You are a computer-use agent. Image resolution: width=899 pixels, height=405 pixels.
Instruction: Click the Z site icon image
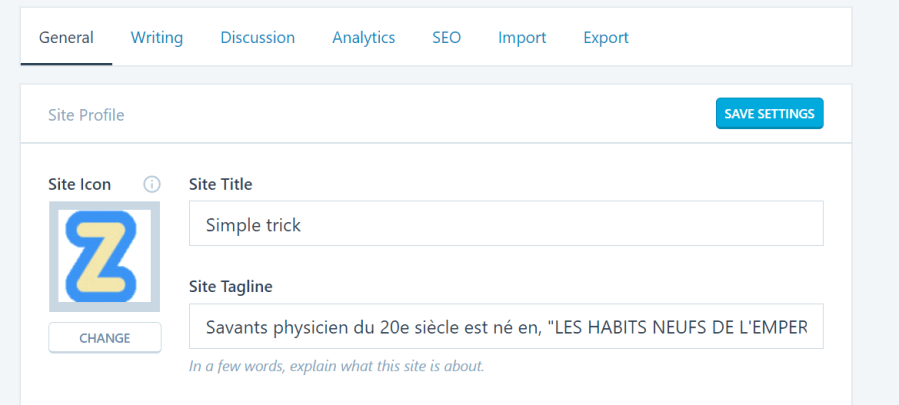[x=105, y=256]
